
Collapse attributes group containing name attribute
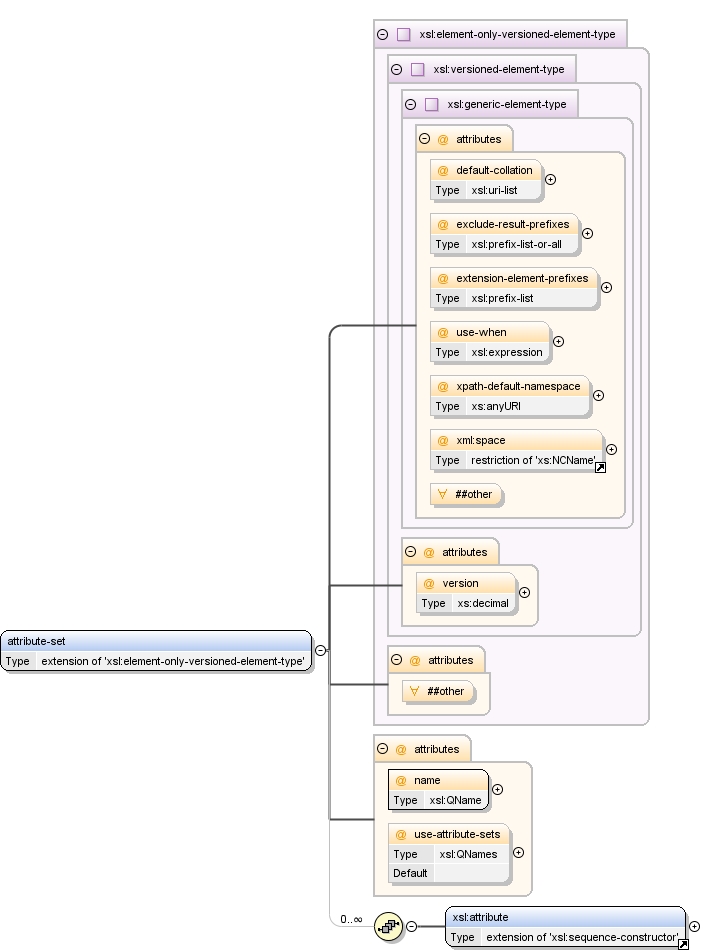pos(382,749)
